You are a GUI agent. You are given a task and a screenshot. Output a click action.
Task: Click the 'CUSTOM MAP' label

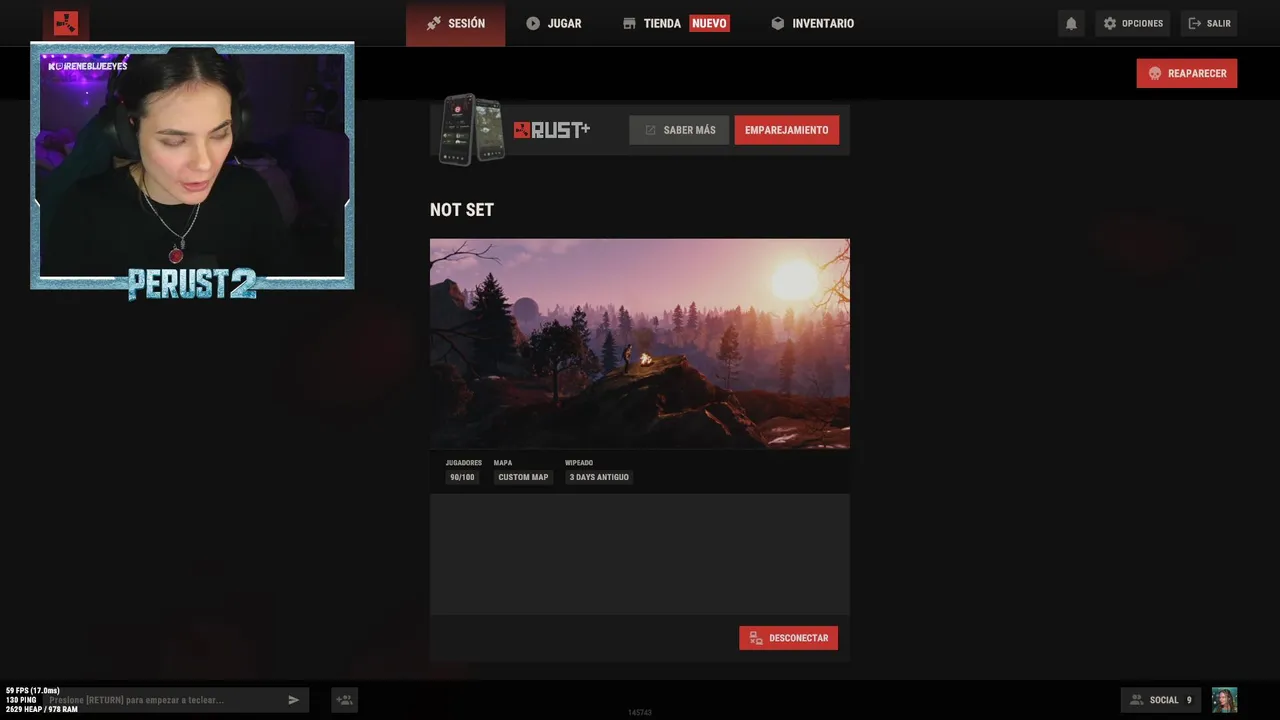(523, 477)
